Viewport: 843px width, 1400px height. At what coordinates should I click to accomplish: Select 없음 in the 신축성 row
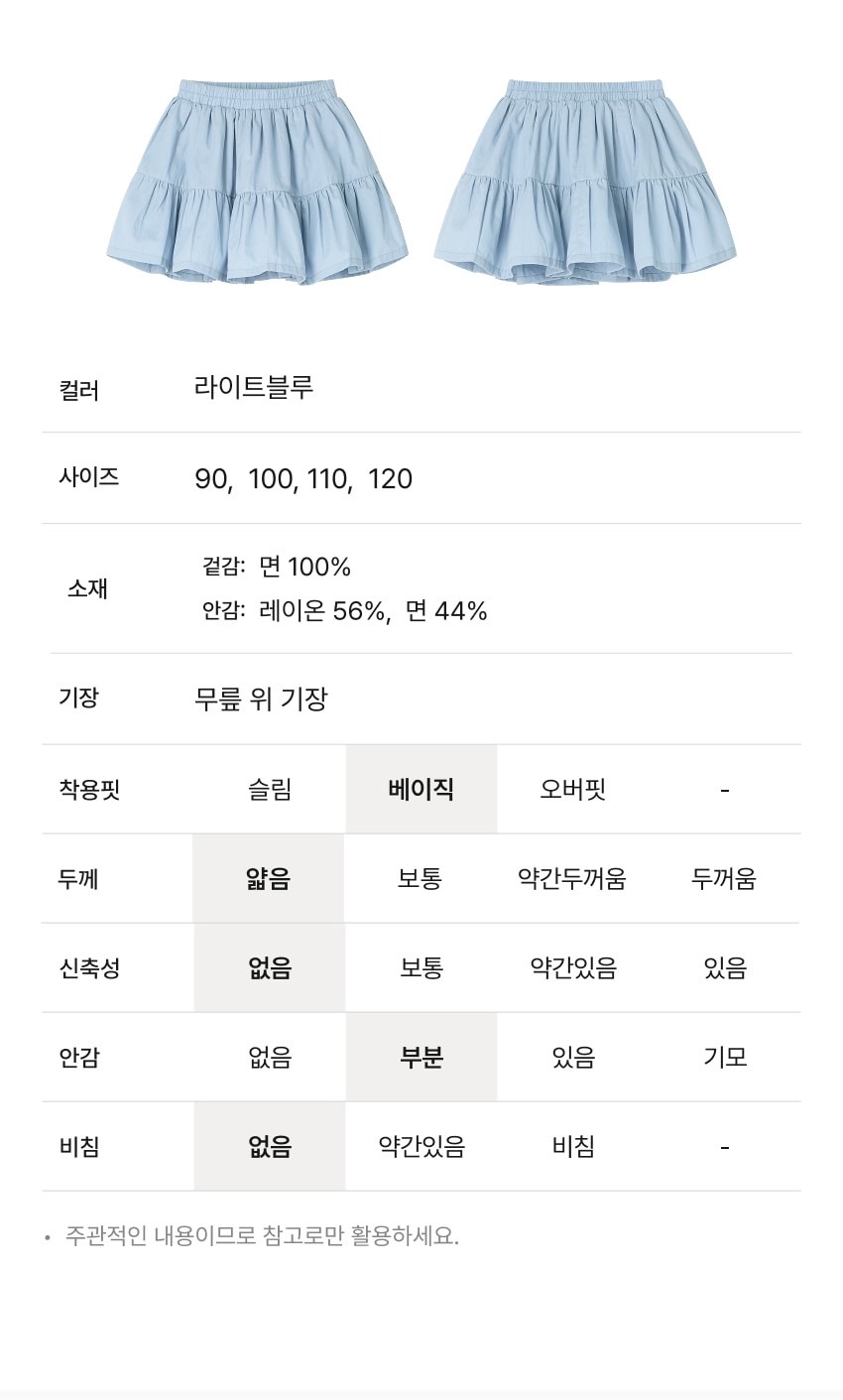270,968
